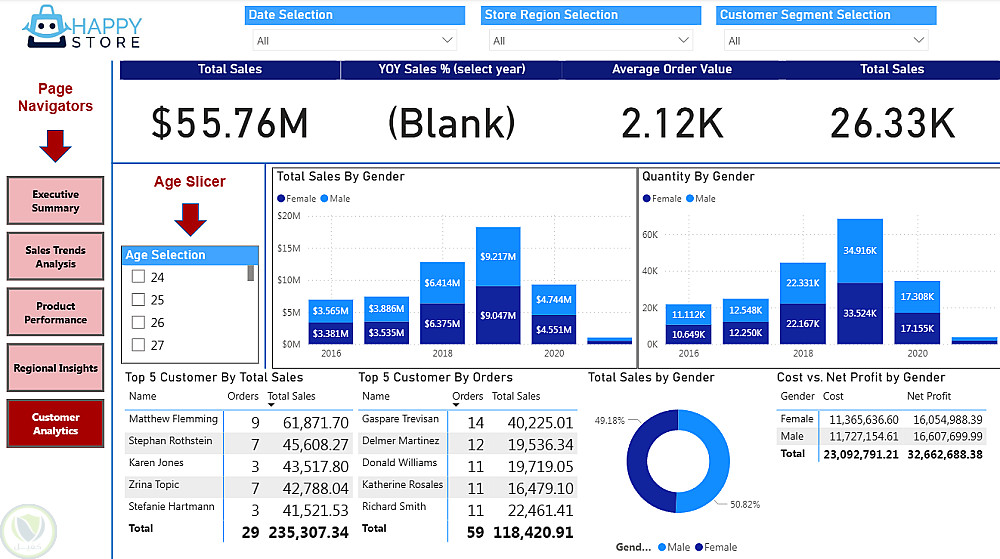
Task: Open the Product Performance page button
Action: point(55,312)
